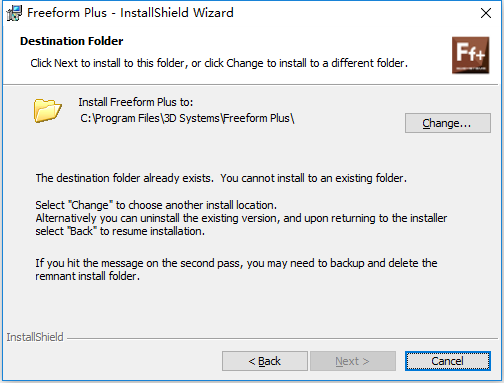Open the Change... folder dialog
Screen dimensions: 504x383
pos(448,123)
